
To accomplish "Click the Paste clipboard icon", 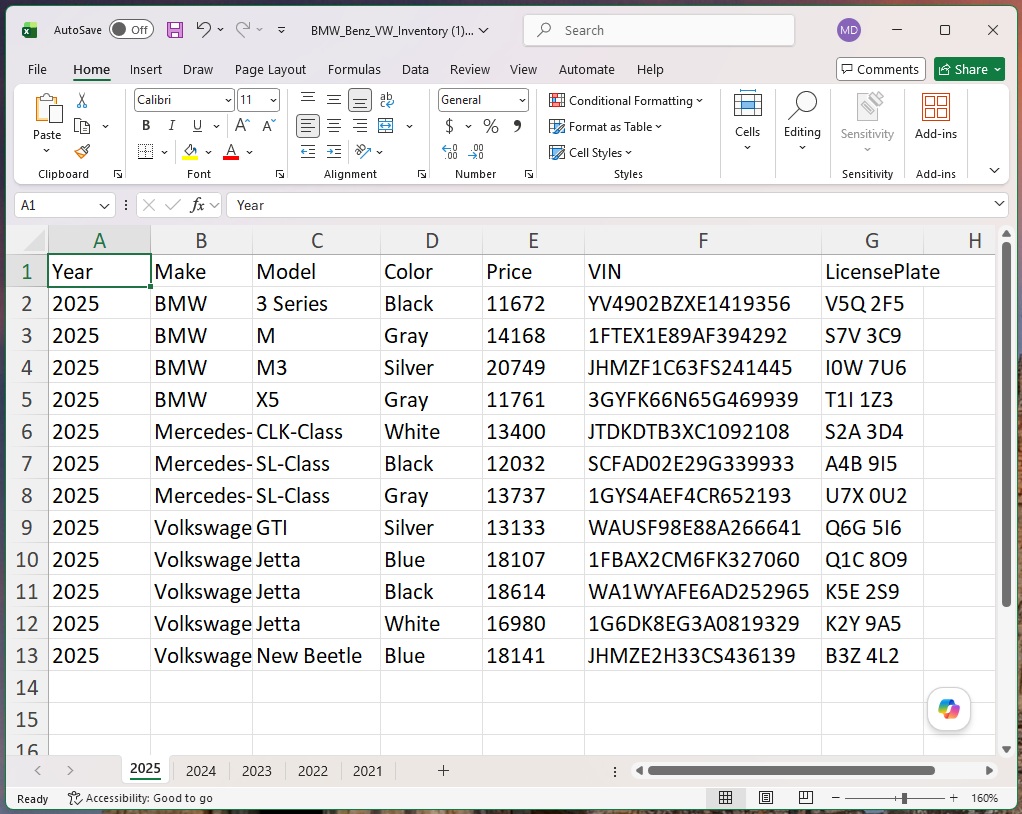I will 48,108.
